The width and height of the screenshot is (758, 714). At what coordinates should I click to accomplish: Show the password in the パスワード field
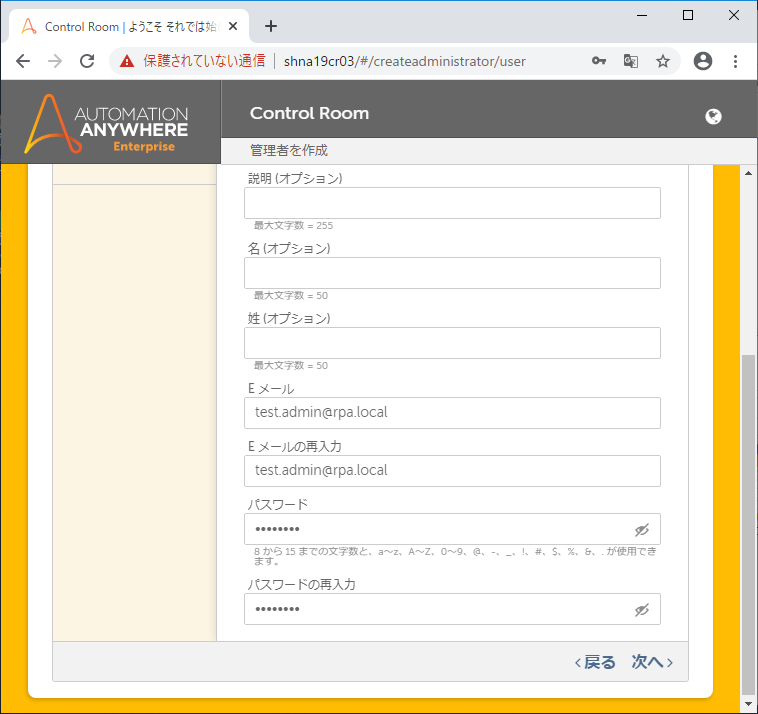click(641, 530)
